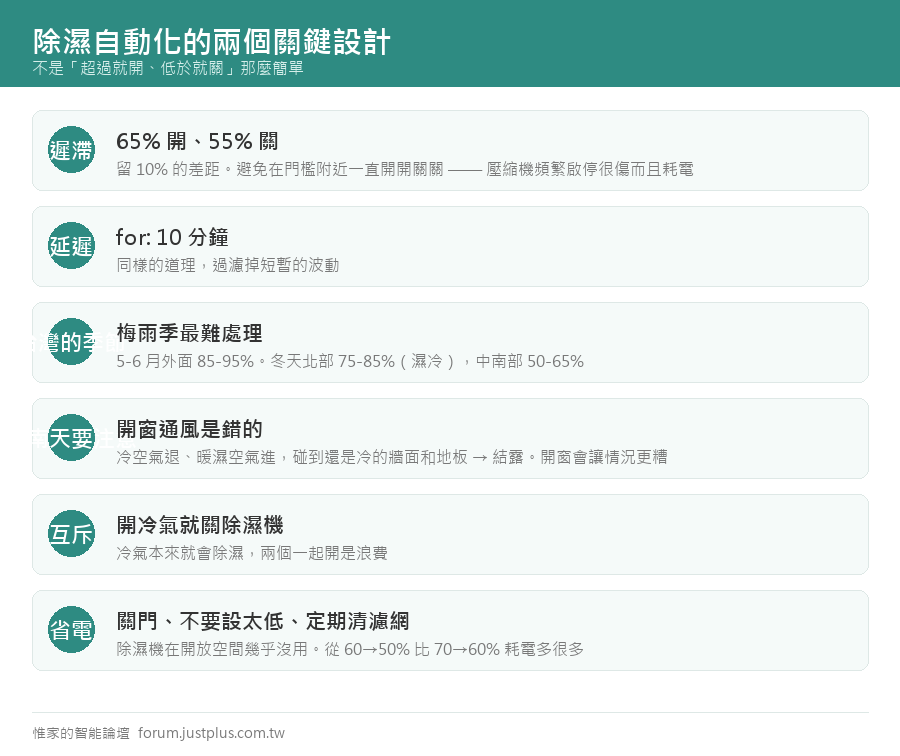Click the 梅雨季最難處理 card title

(x=189, y=333)
